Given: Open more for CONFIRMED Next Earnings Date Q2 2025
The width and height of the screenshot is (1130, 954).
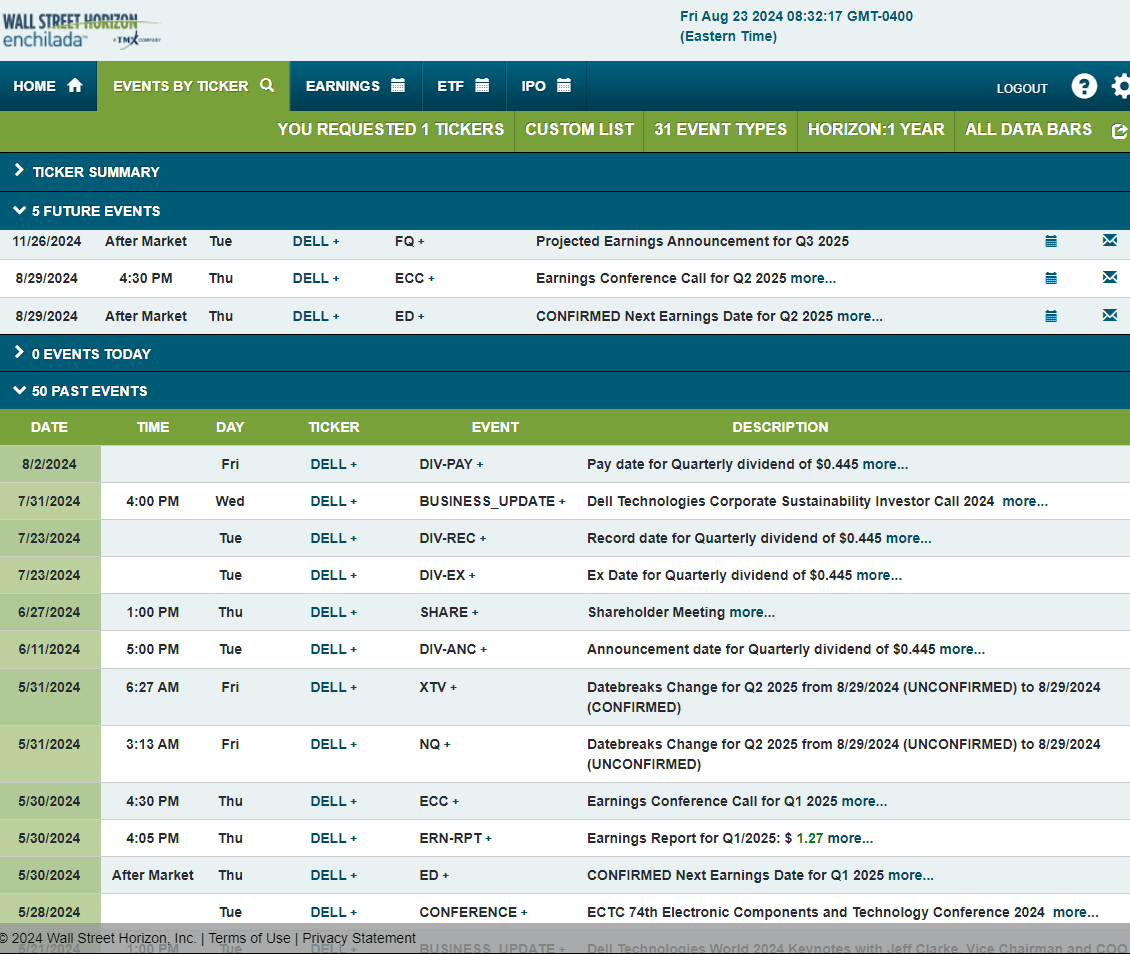Looking at the screenshot, I should [860, 316].
